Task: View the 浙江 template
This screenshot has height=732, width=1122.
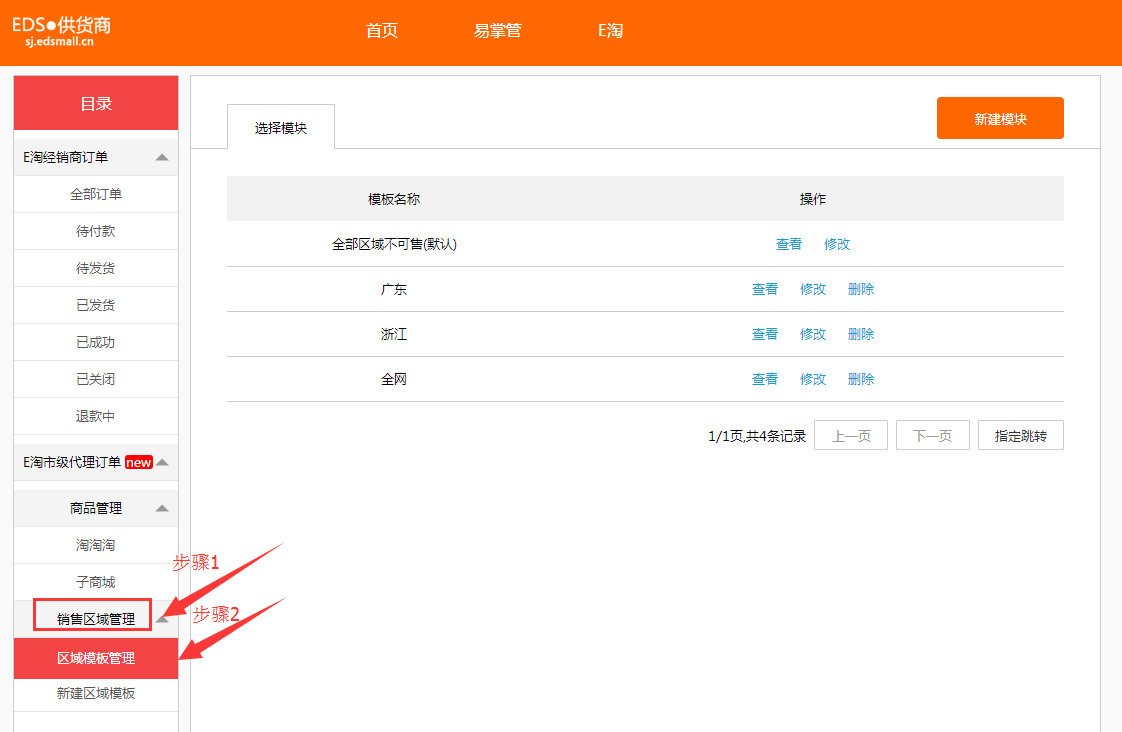Action: (x=764, y=334)
